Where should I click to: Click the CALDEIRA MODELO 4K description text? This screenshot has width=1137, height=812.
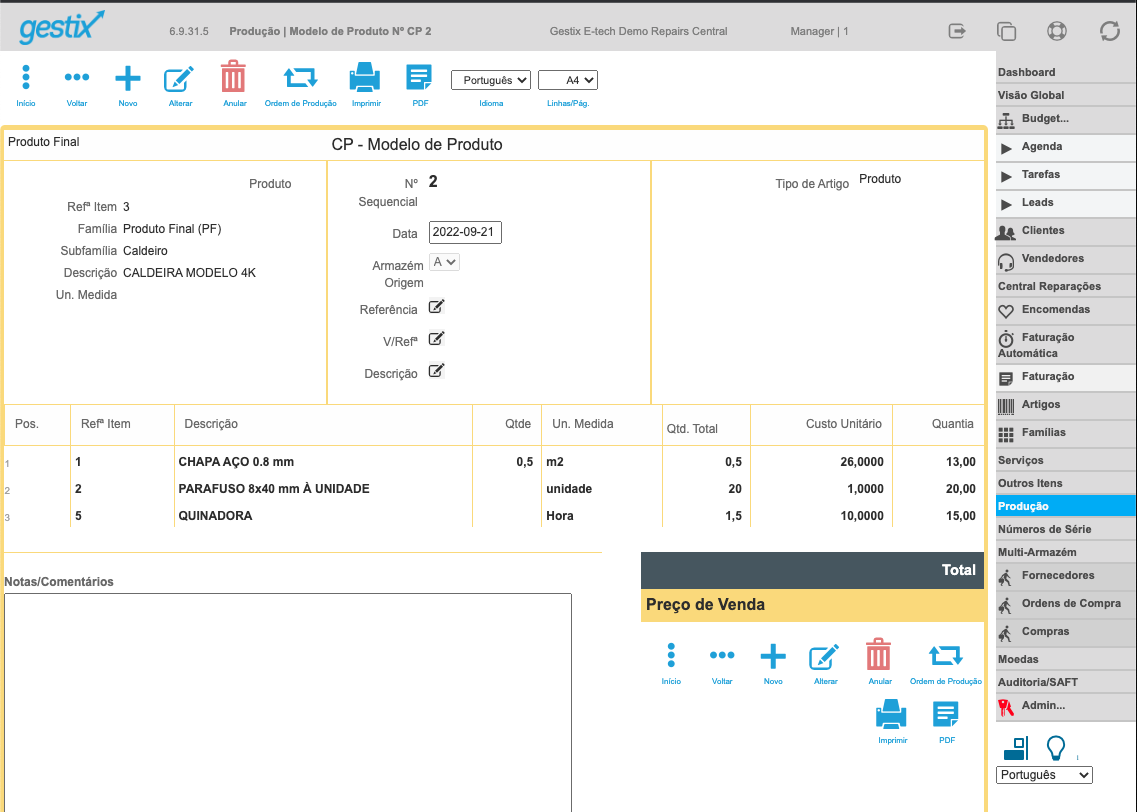(x=189, y=273)
